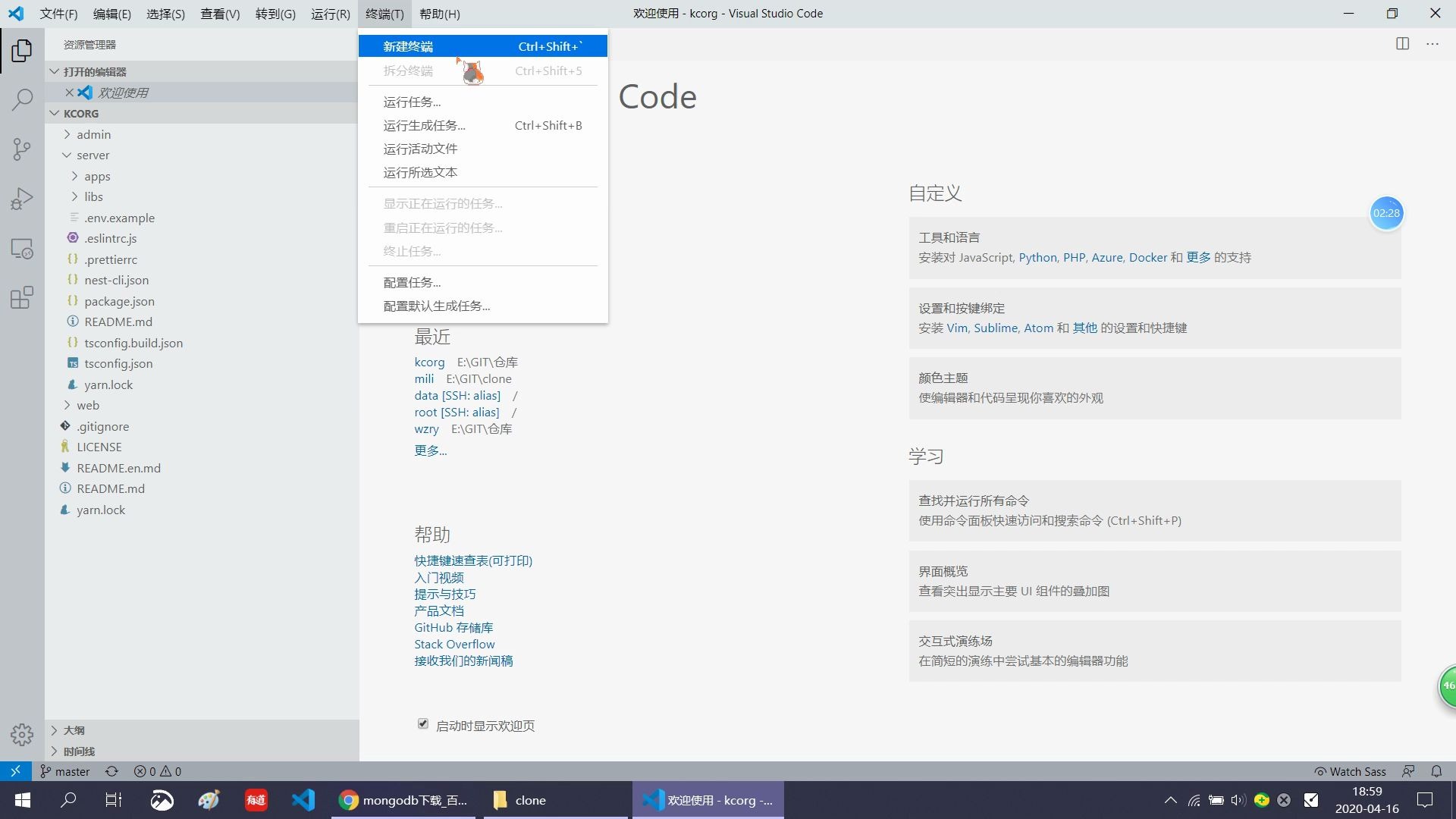Open the Extensions view
The height and width of the screenshot is (819, 1456).
click(x=22, y=297)
